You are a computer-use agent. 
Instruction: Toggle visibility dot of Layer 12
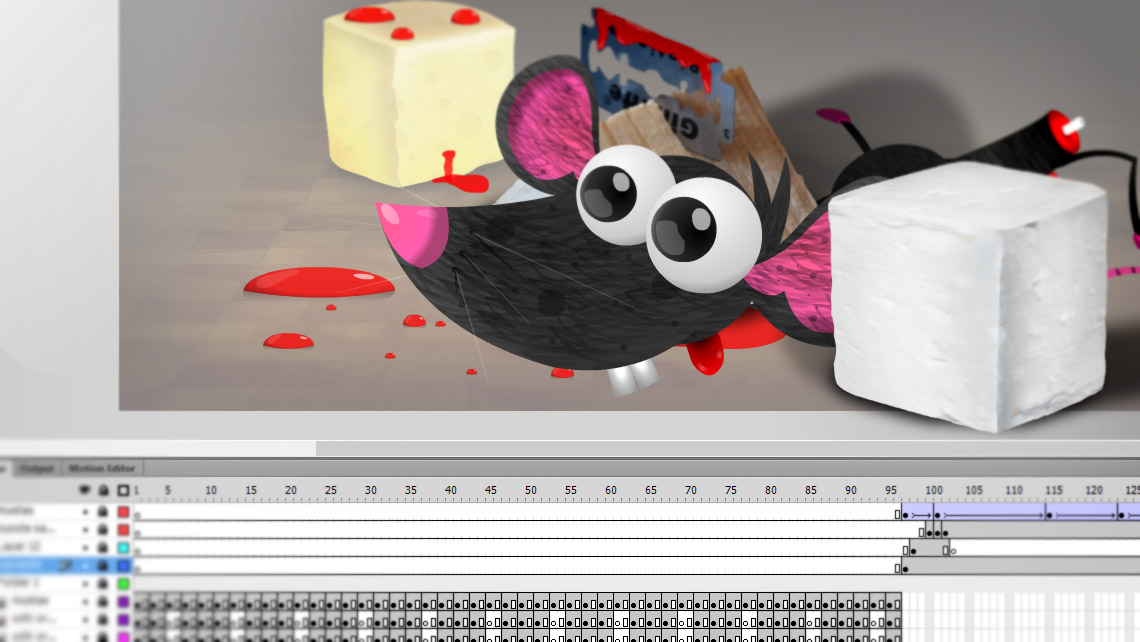click(x=85, y=547)
